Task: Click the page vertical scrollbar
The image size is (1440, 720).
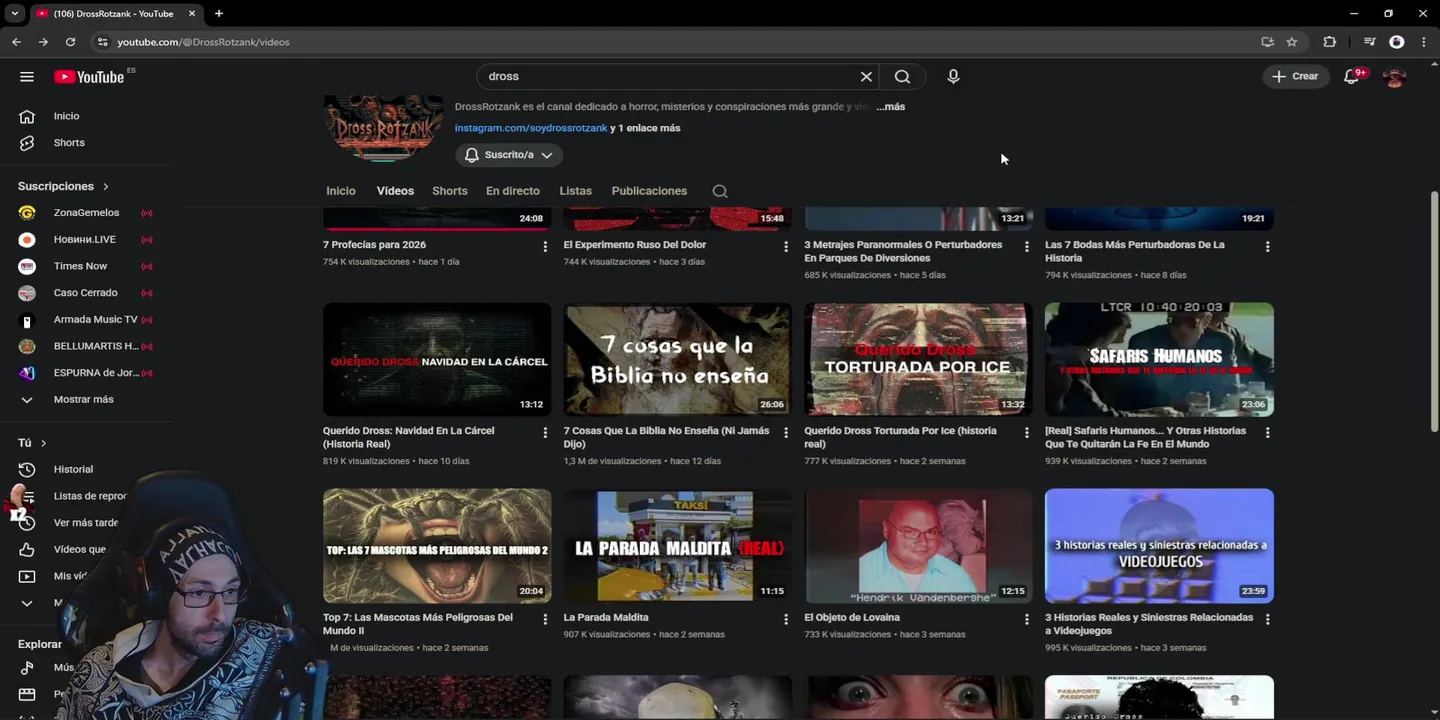Action: pos(1435,311)
